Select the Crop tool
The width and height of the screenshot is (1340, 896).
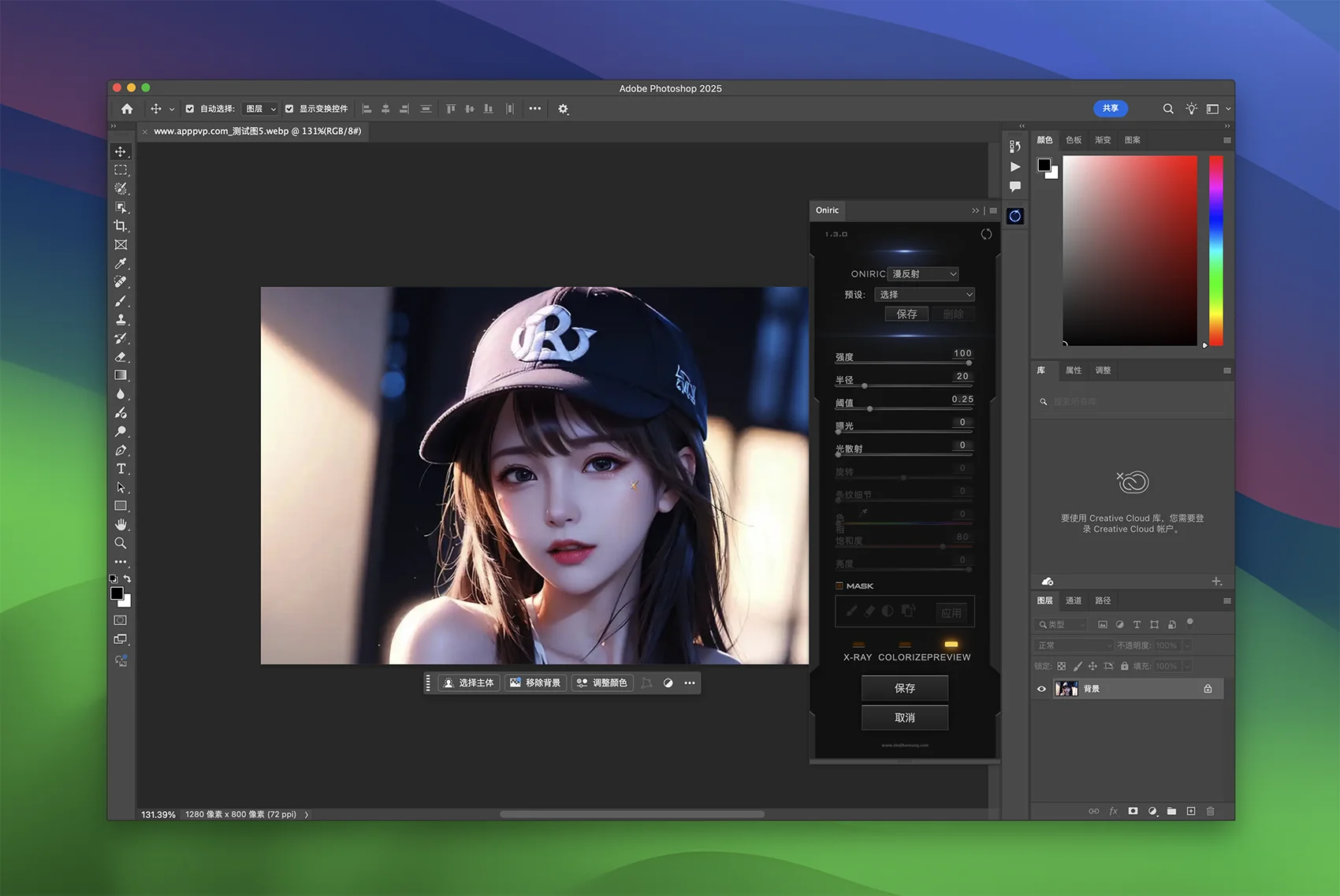[121, 226]
